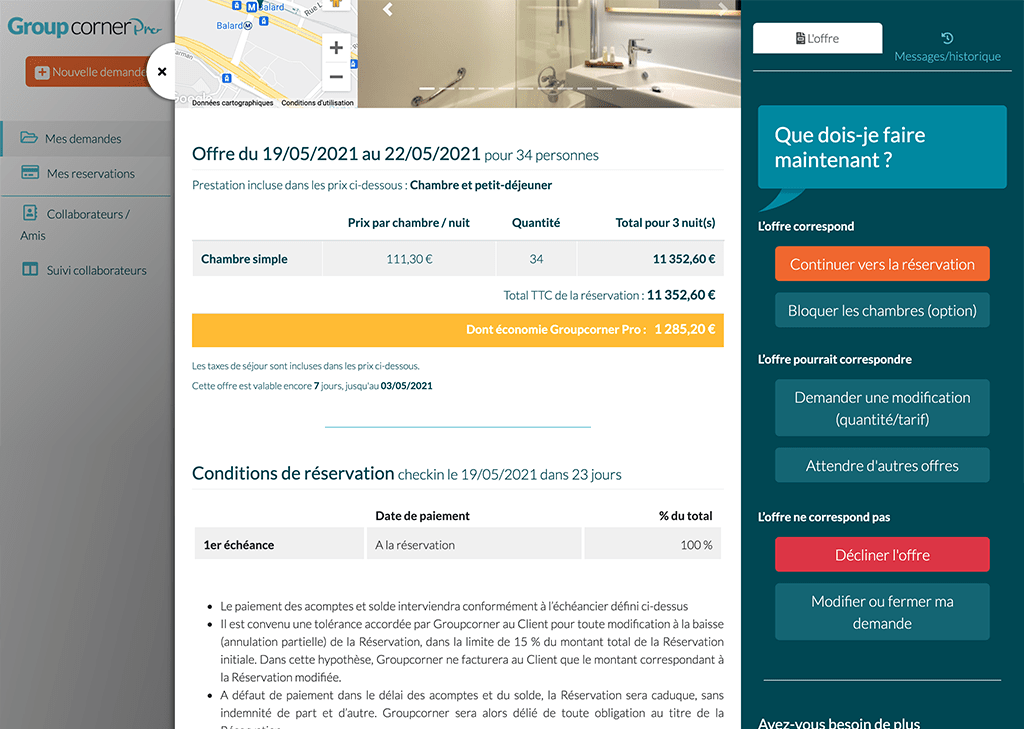Click Continuer vers la réservation
This screenshot has height=729, width=1024.
[x=882, y=264]
